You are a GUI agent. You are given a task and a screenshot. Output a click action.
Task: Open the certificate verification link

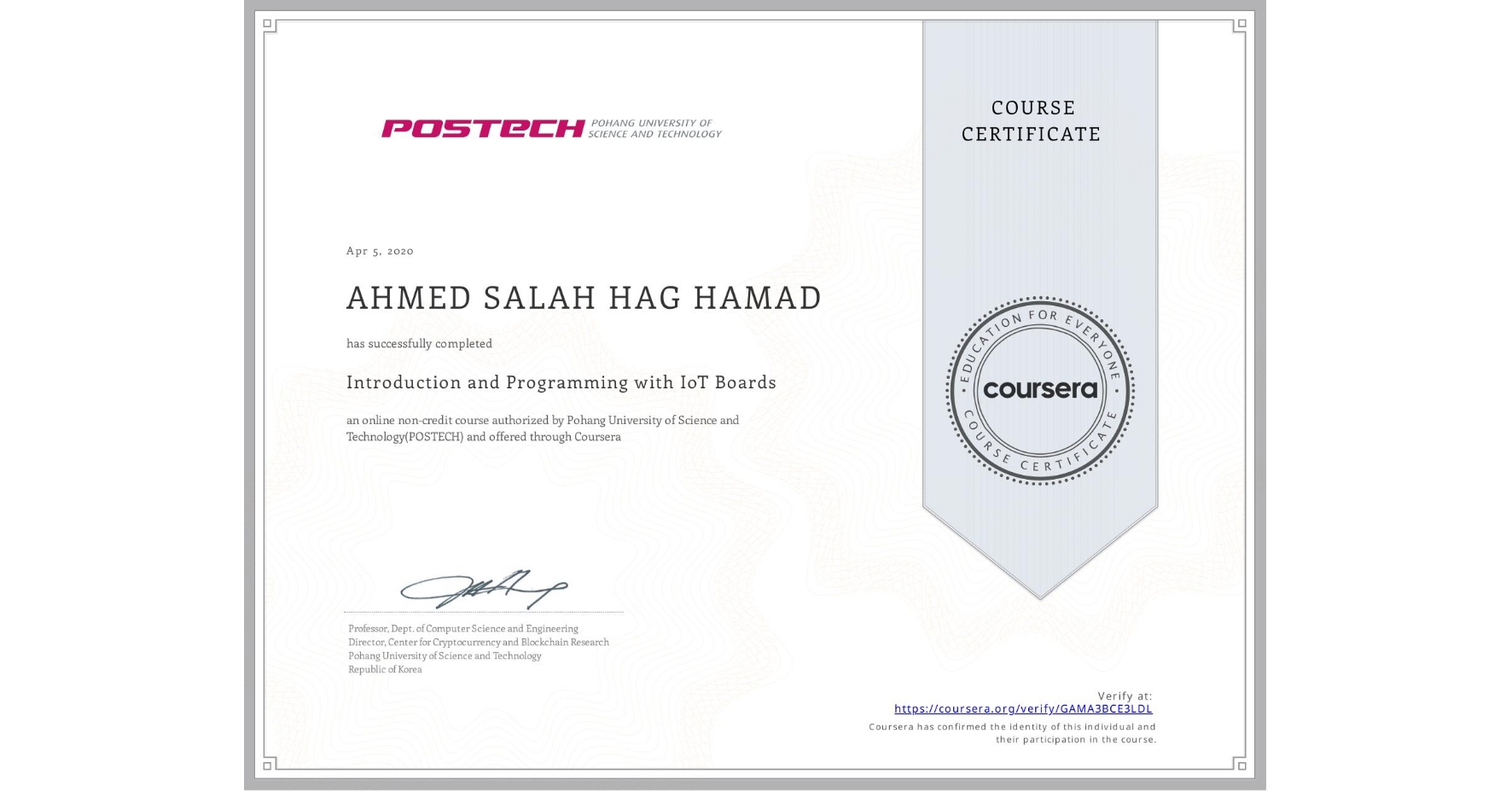click(x=1023, y=708)
